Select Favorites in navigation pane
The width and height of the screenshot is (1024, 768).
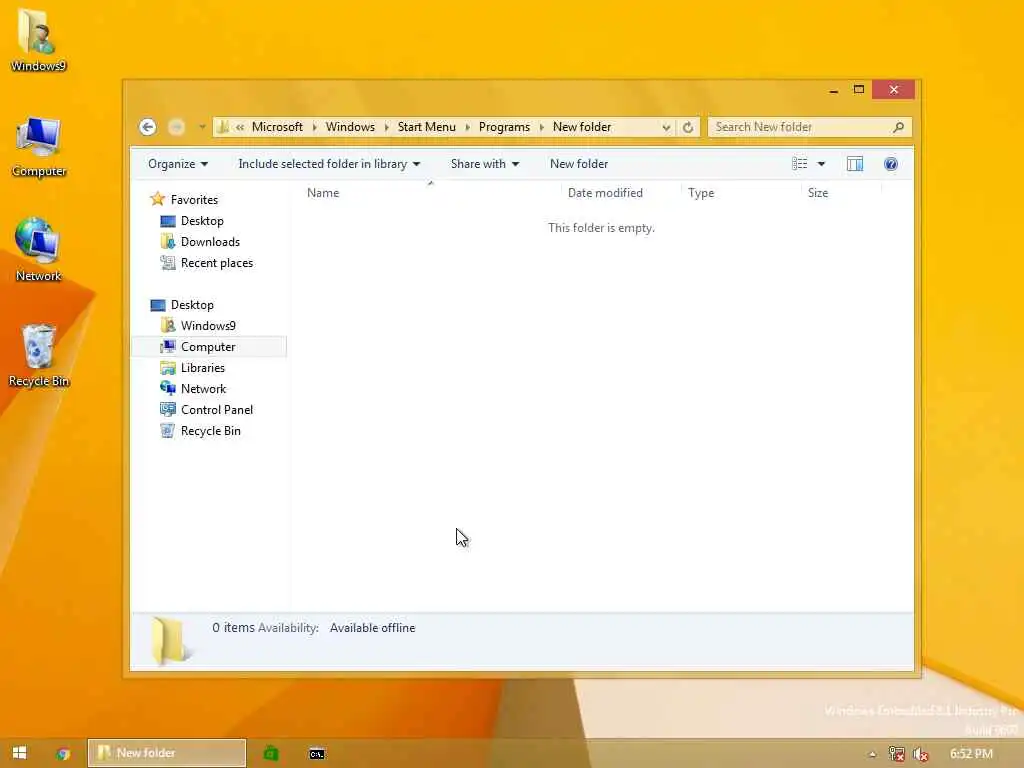(x=194, y=200)
